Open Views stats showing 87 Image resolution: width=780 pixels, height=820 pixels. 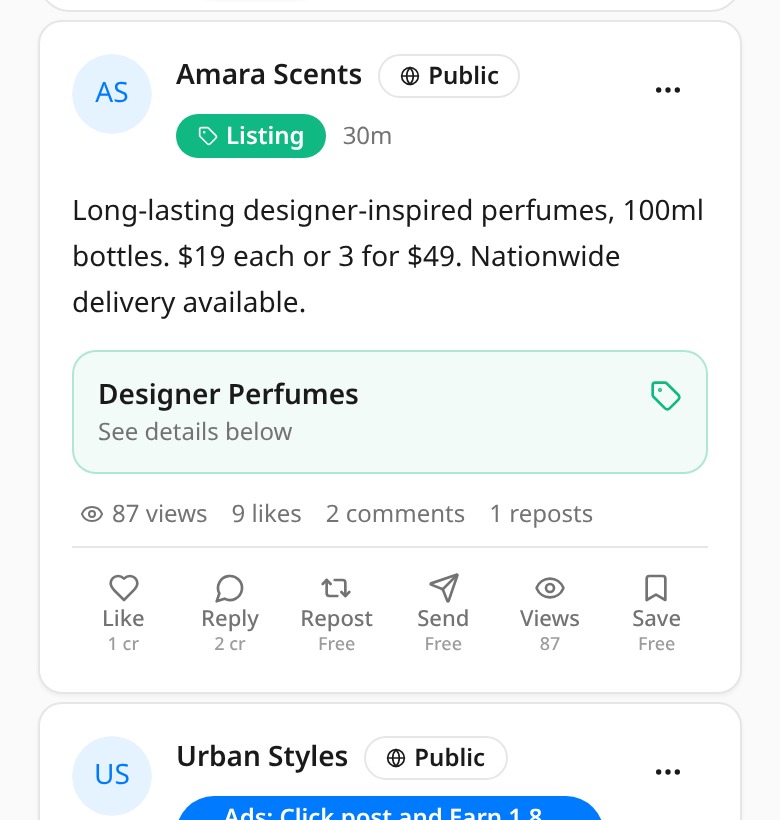pyautogui.click(x=549, y=613)
